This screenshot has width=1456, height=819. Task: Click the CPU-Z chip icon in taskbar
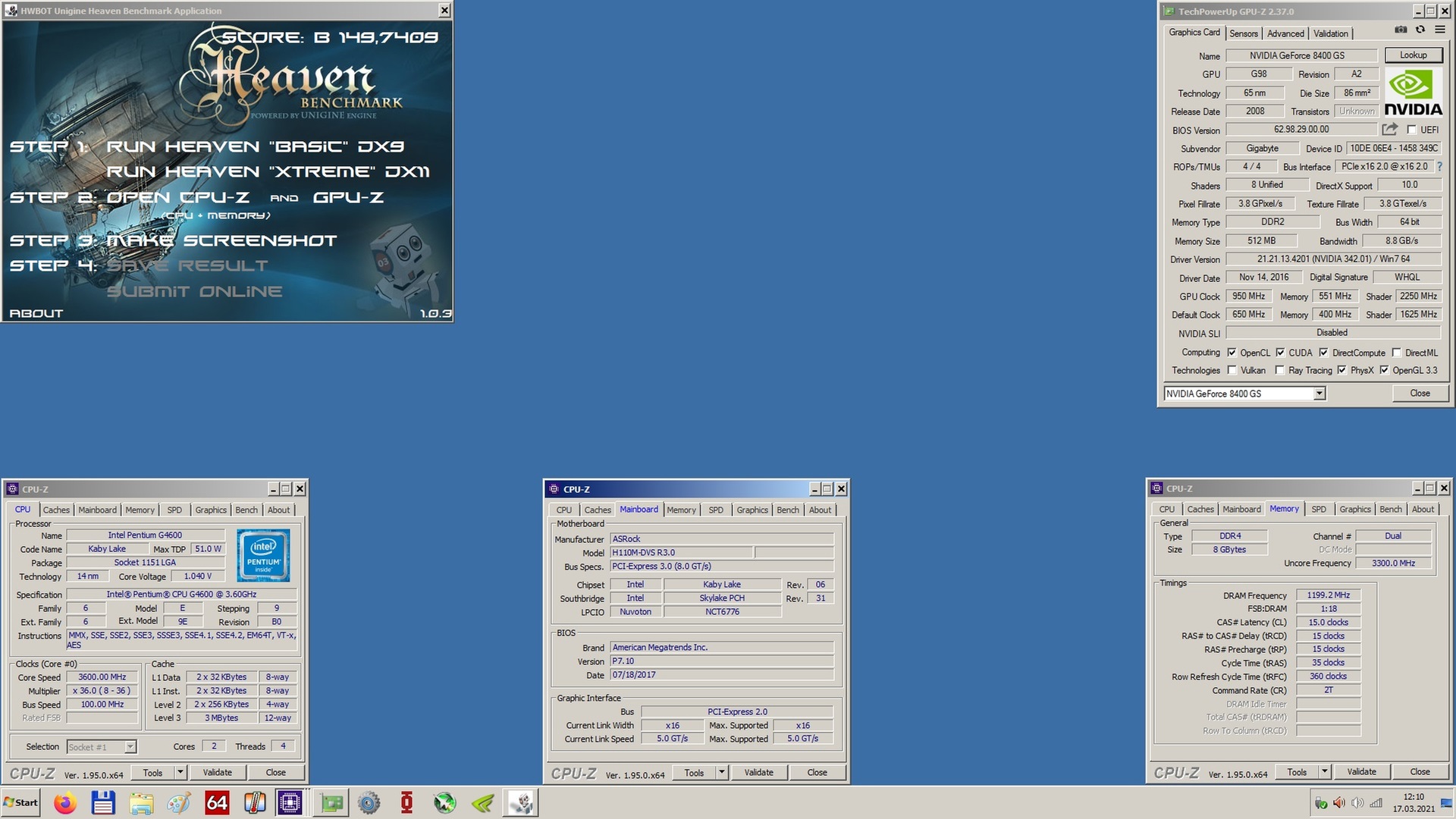tap(290, 802)
